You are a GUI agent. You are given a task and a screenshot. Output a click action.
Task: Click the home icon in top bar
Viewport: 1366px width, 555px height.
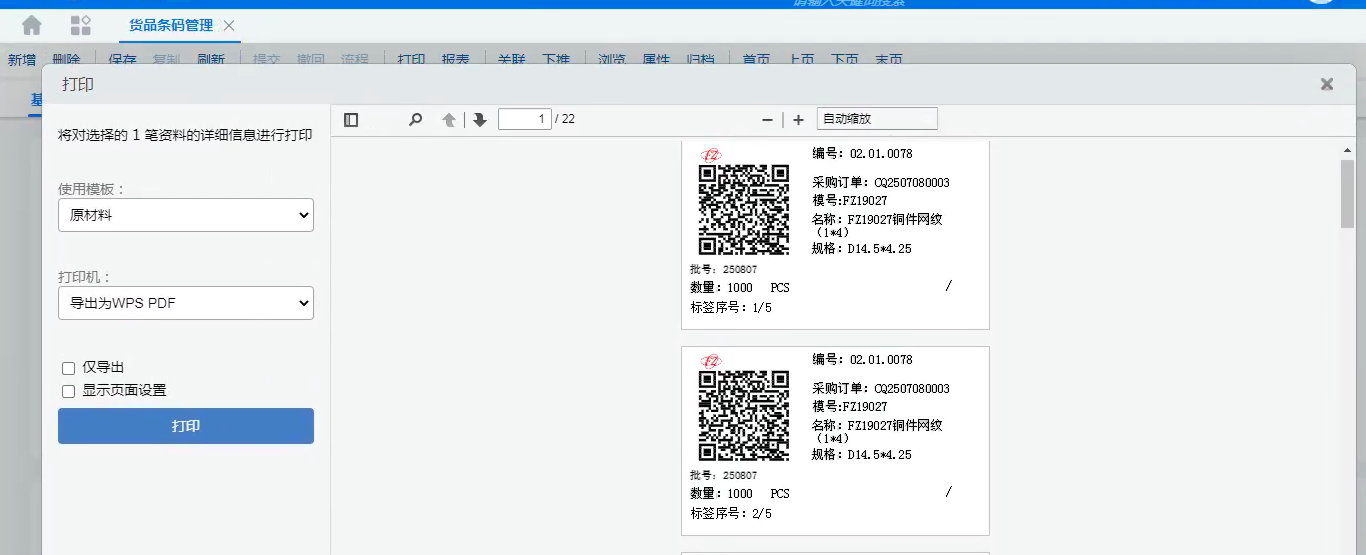(x=32, y=25)
